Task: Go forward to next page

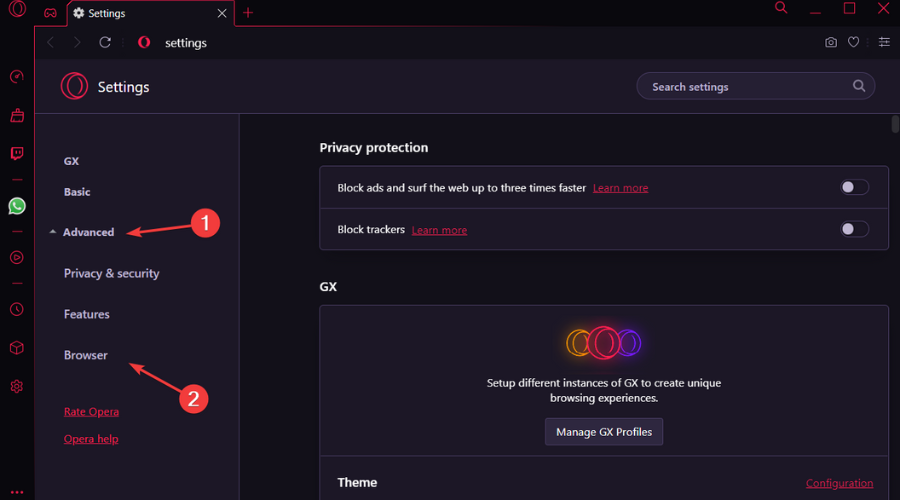Action: [x=77, y=42]
